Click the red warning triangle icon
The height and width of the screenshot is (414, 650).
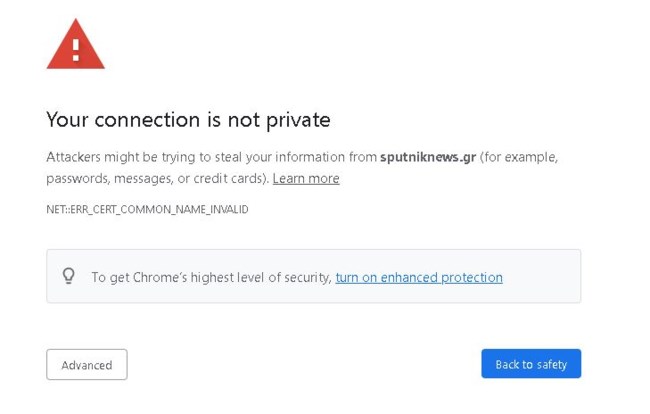coord(75,44)
